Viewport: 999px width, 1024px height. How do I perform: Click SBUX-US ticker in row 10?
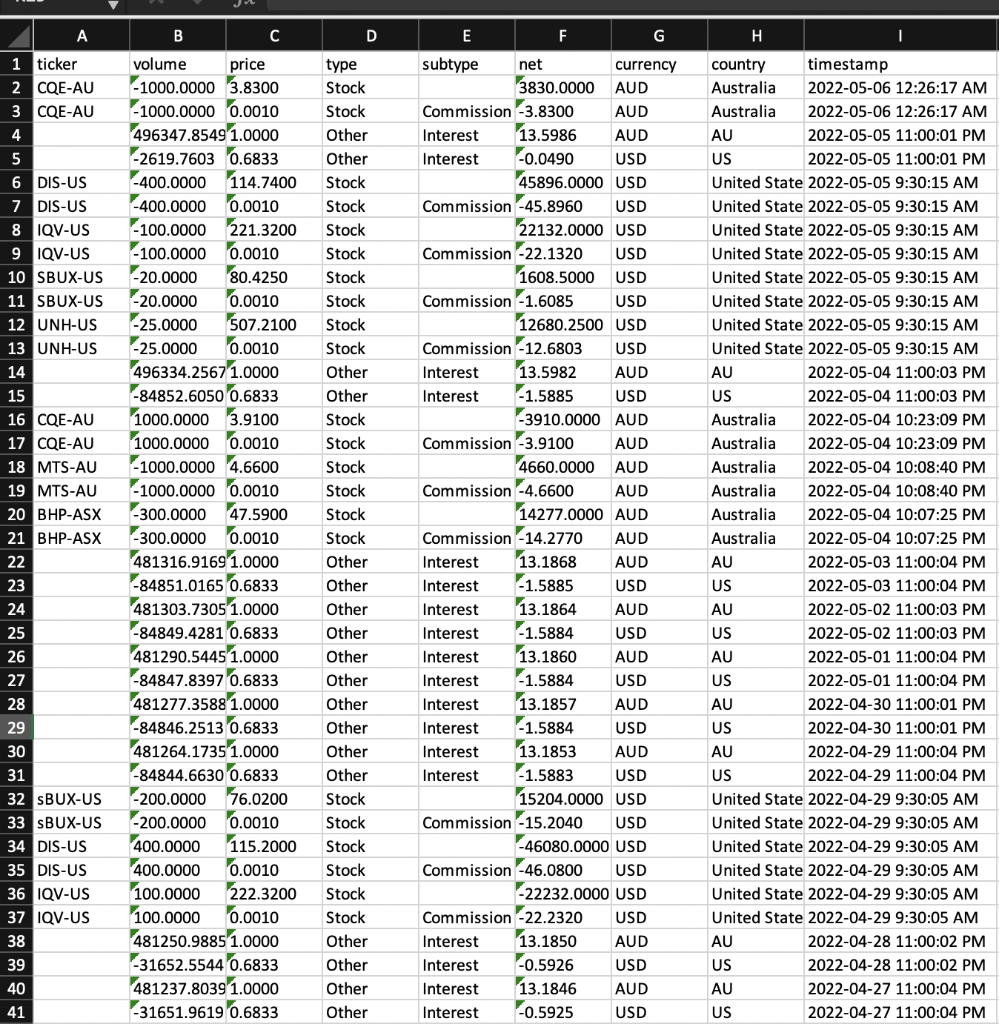[x=82, y=278]
